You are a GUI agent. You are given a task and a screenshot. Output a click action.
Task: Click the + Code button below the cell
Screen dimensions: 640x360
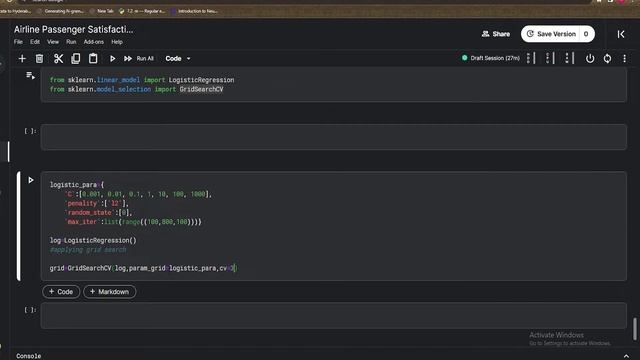tap(61, 292)
